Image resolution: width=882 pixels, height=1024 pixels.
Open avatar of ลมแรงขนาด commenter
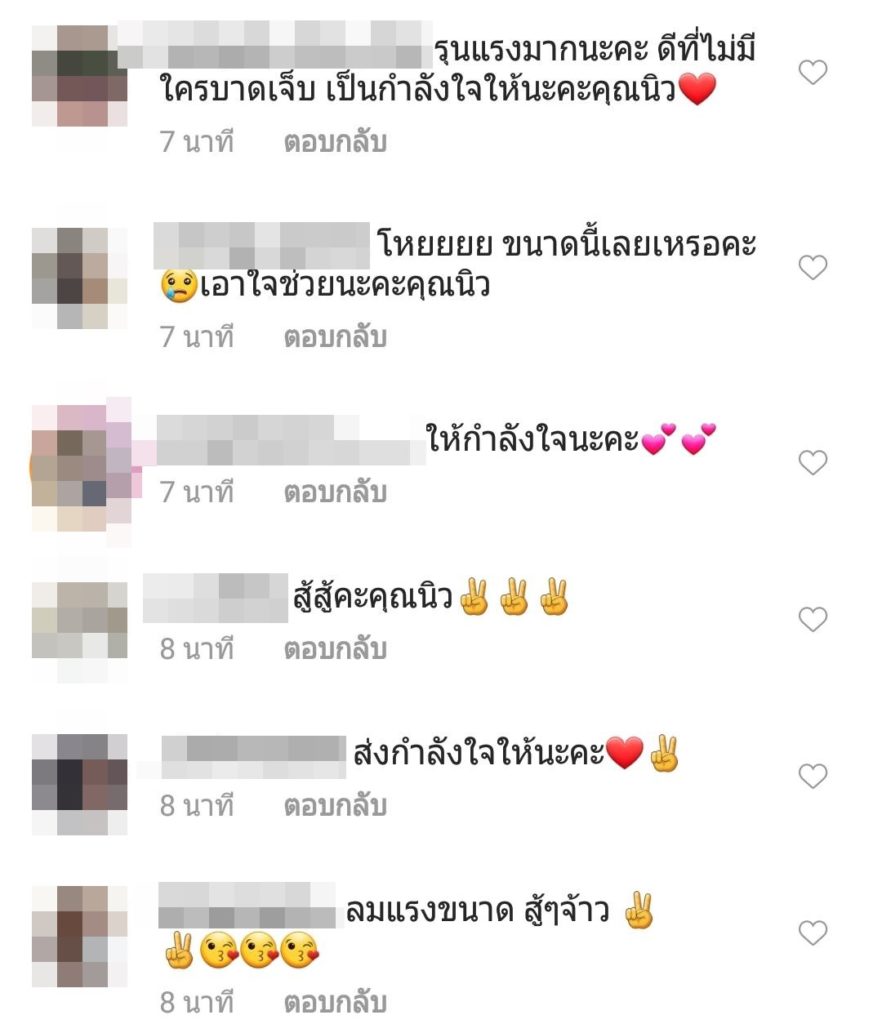click(x=80, y=936)
